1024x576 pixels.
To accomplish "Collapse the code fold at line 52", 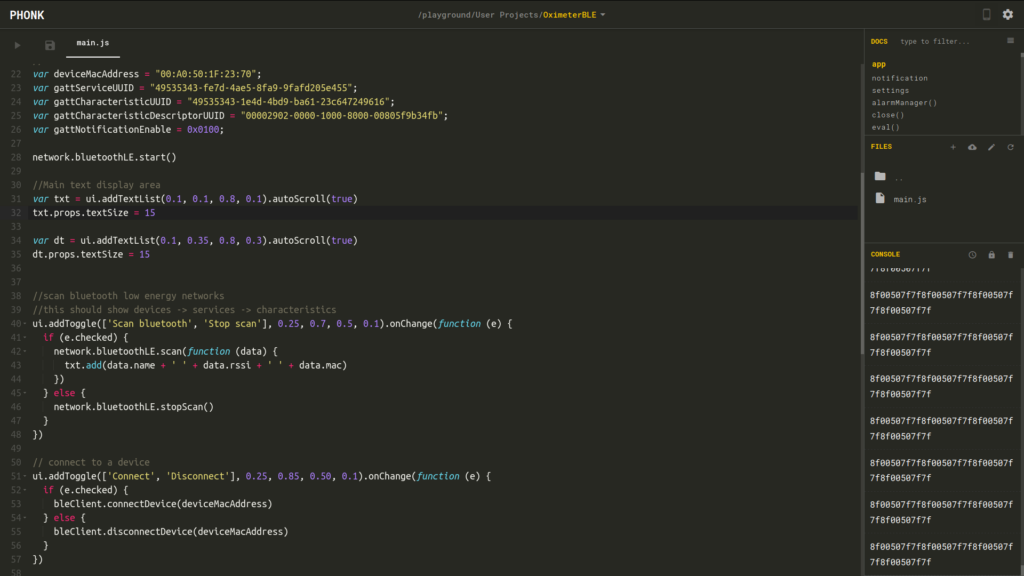I will pyautogui.click(x=25, y=490).
